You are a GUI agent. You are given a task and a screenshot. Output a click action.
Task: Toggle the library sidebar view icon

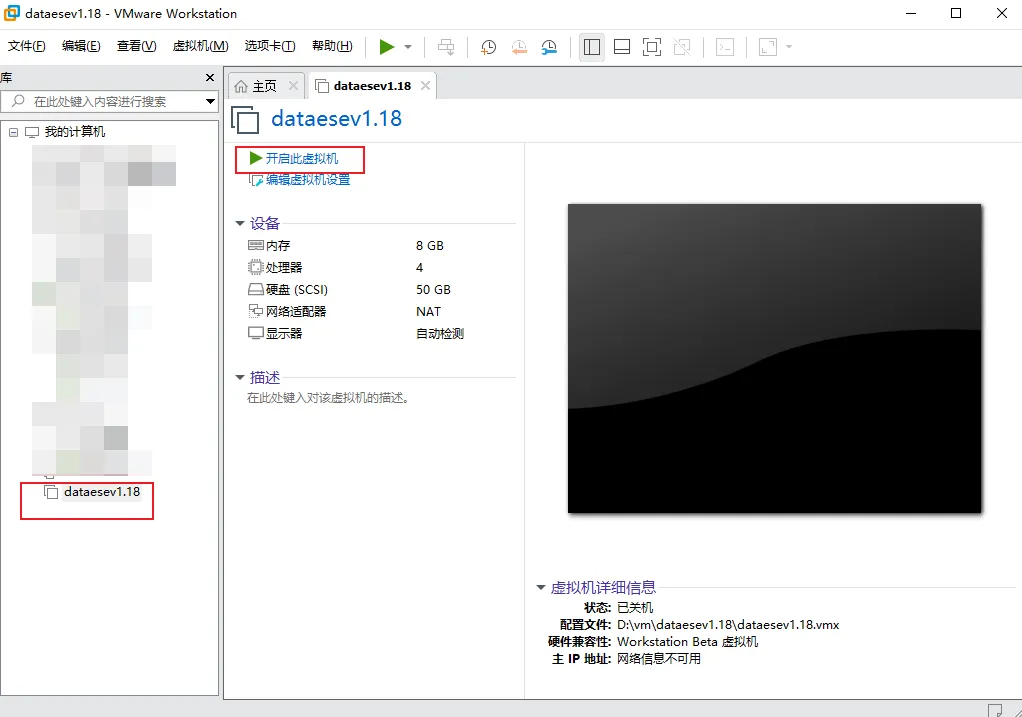[x=591, y=47]
